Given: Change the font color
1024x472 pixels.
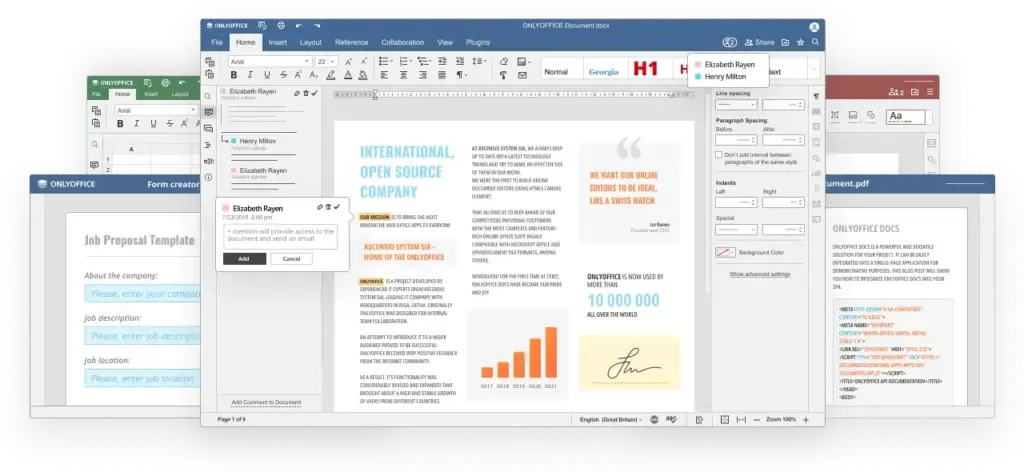Looking at the screenshot, I should [347, 75].
